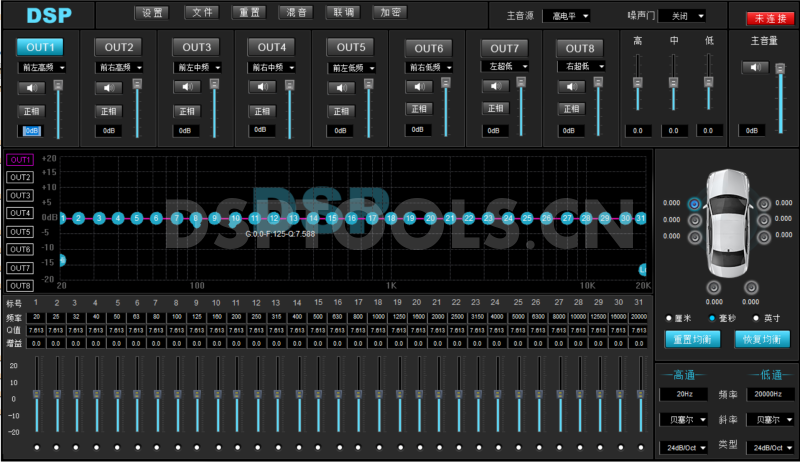
Task: Switch to OUT3 in the EQ channel list
Action: [20, 196]
